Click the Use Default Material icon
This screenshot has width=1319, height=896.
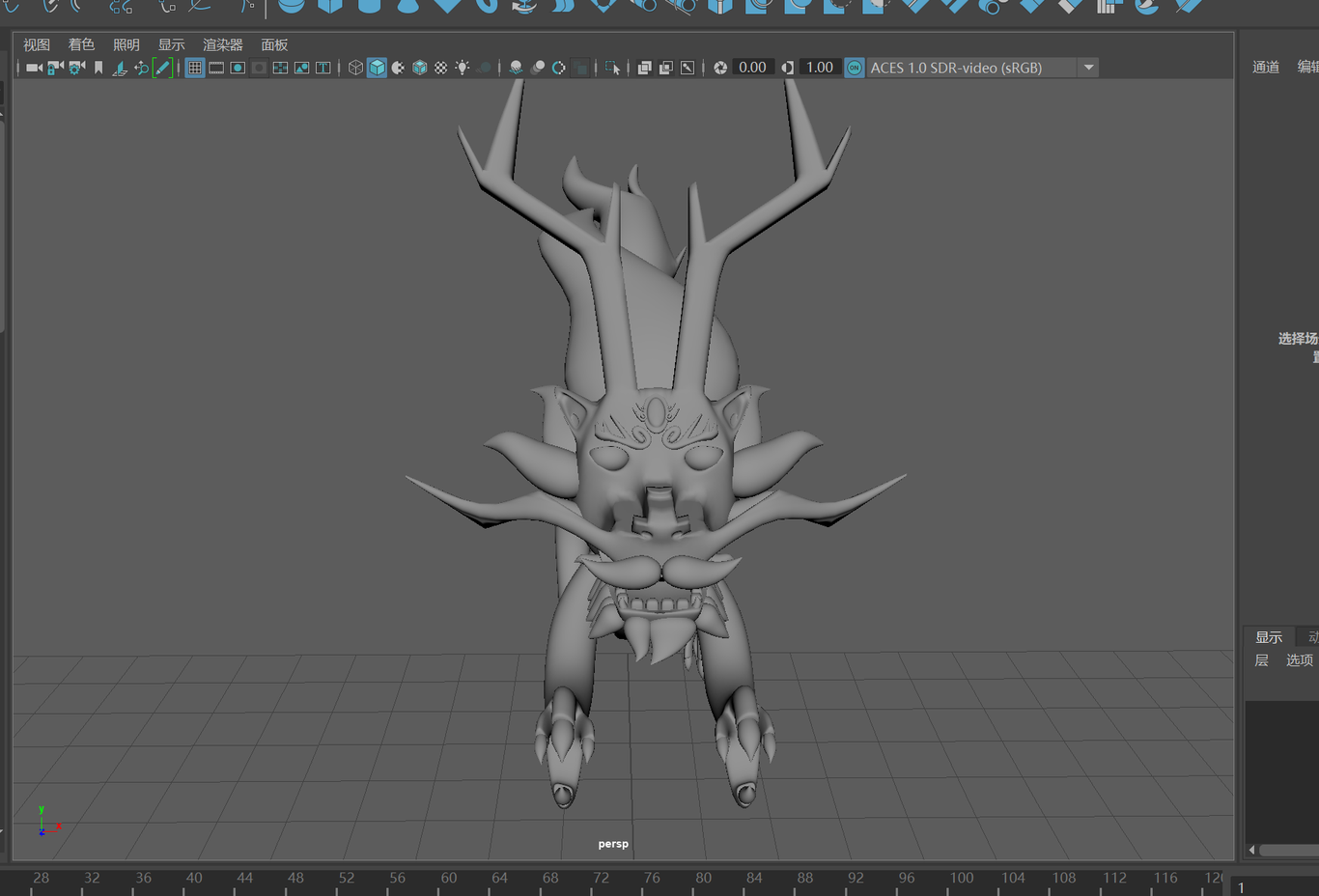point(398,68)
